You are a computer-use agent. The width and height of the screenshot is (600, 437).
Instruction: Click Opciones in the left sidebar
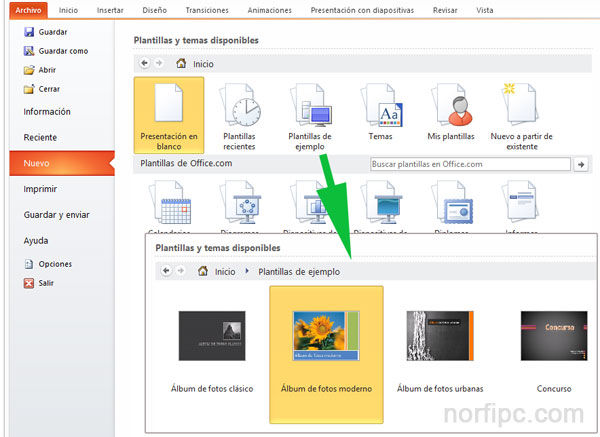[55, 264]
